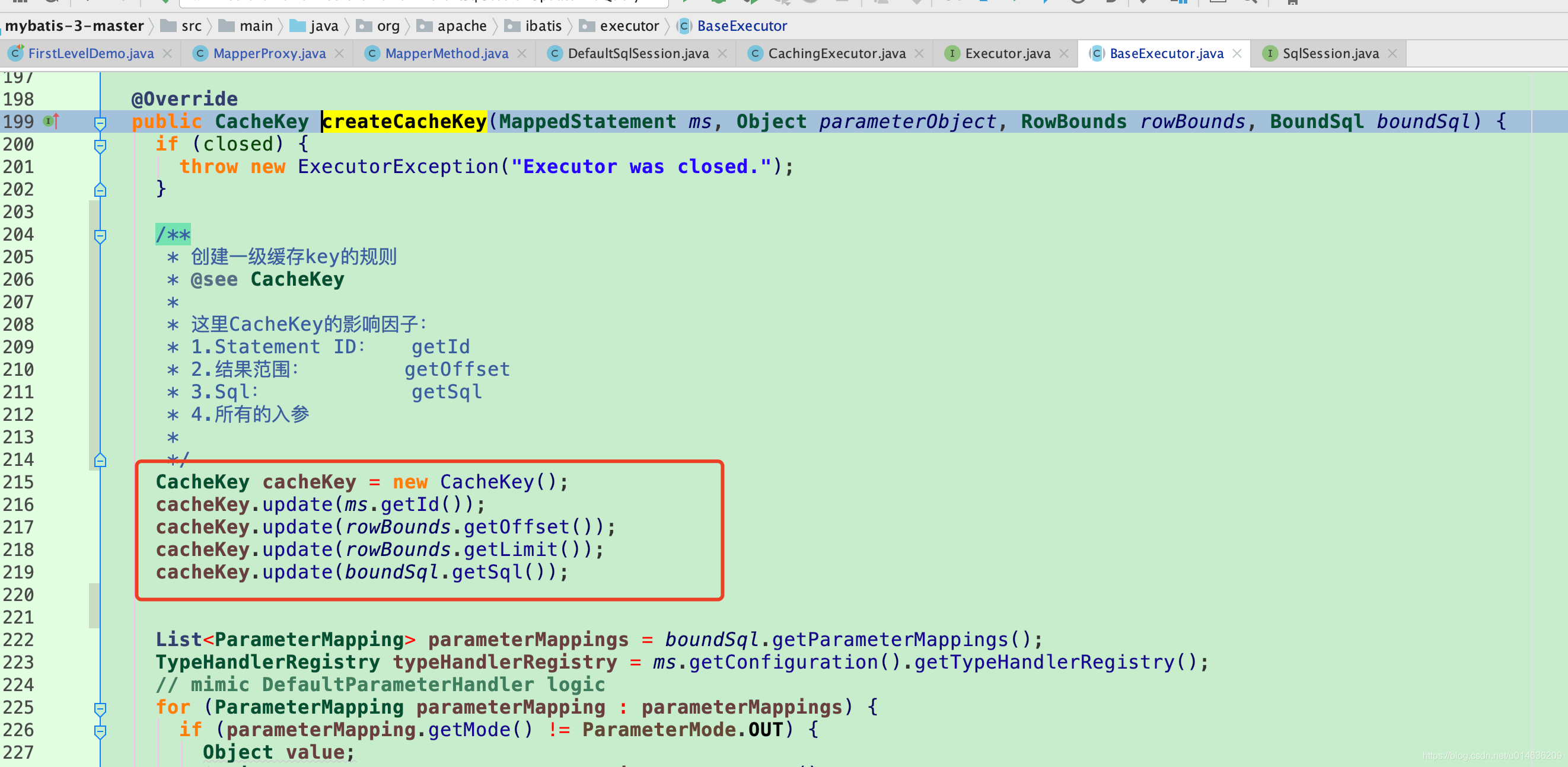Switch to the CachingExecutor.java tab
Viewport: 1568px width, 767px height.
pos(836,53)
